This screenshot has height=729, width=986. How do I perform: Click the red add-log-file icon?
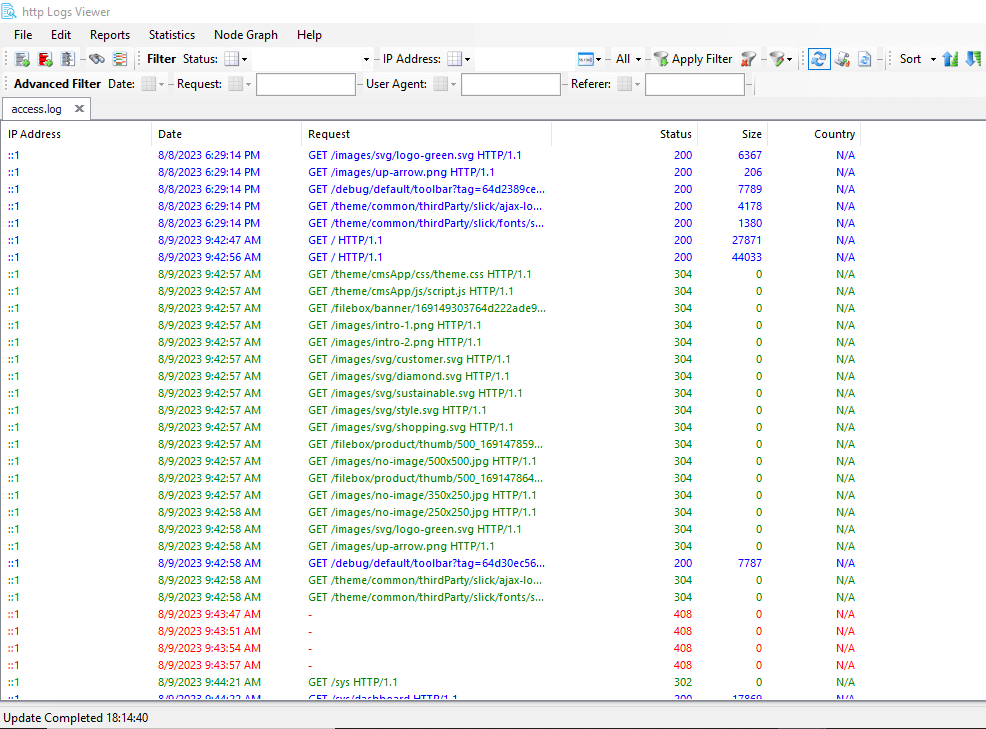coord(45,59)
